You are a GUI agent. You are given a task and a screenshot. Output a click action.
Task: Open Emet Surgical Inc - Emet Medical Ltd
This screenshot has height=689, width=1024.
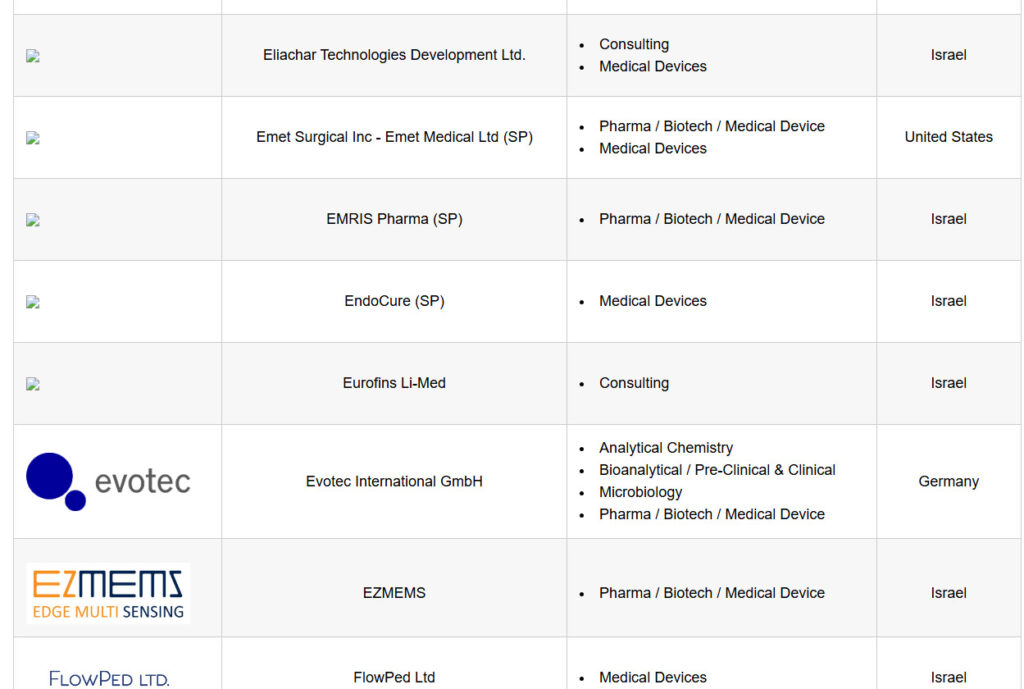(x=394, y=137)
